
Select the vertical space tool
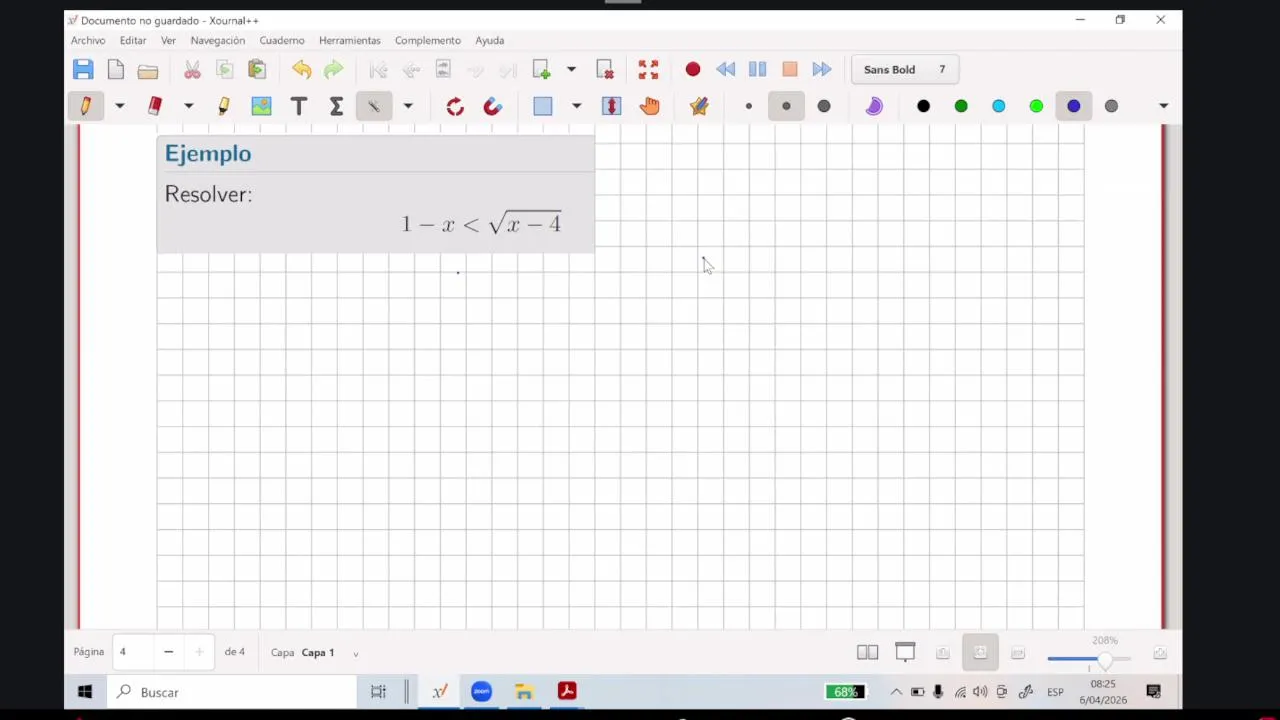[611, 106]
